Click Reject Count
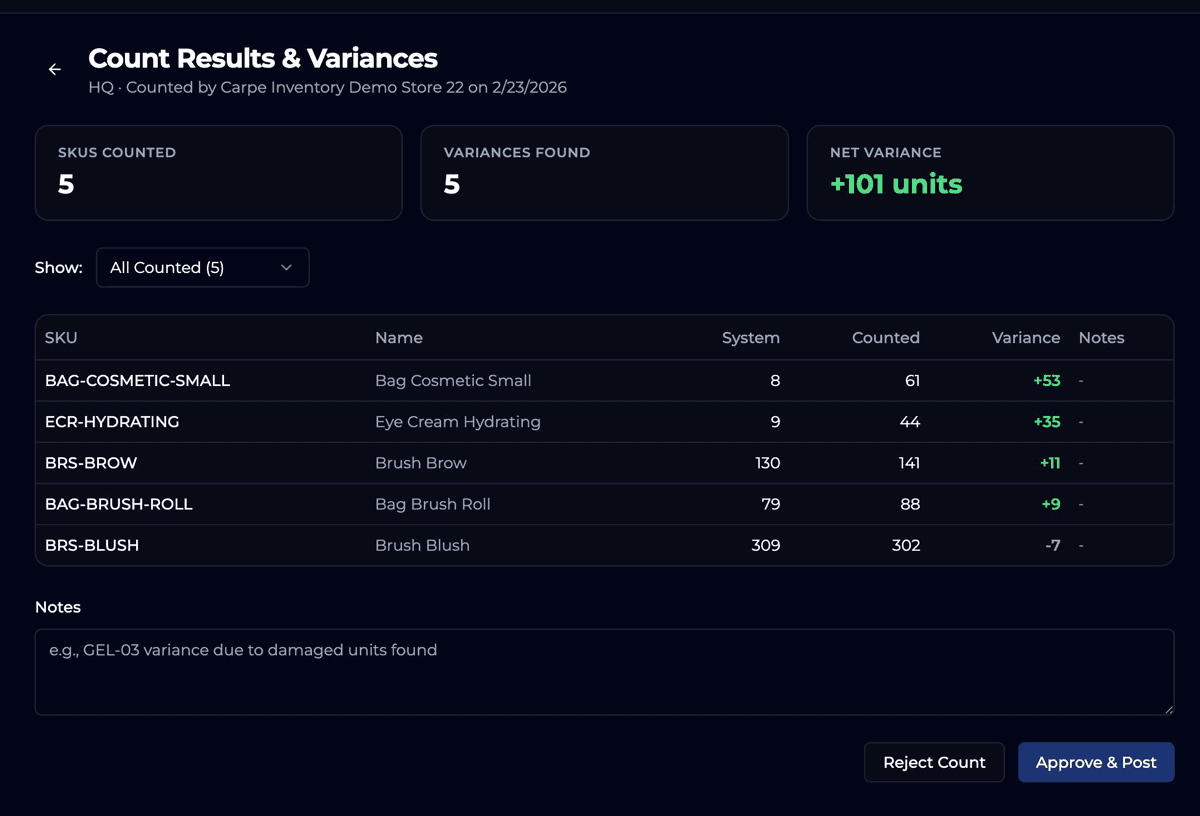 (x=933, y=762)
